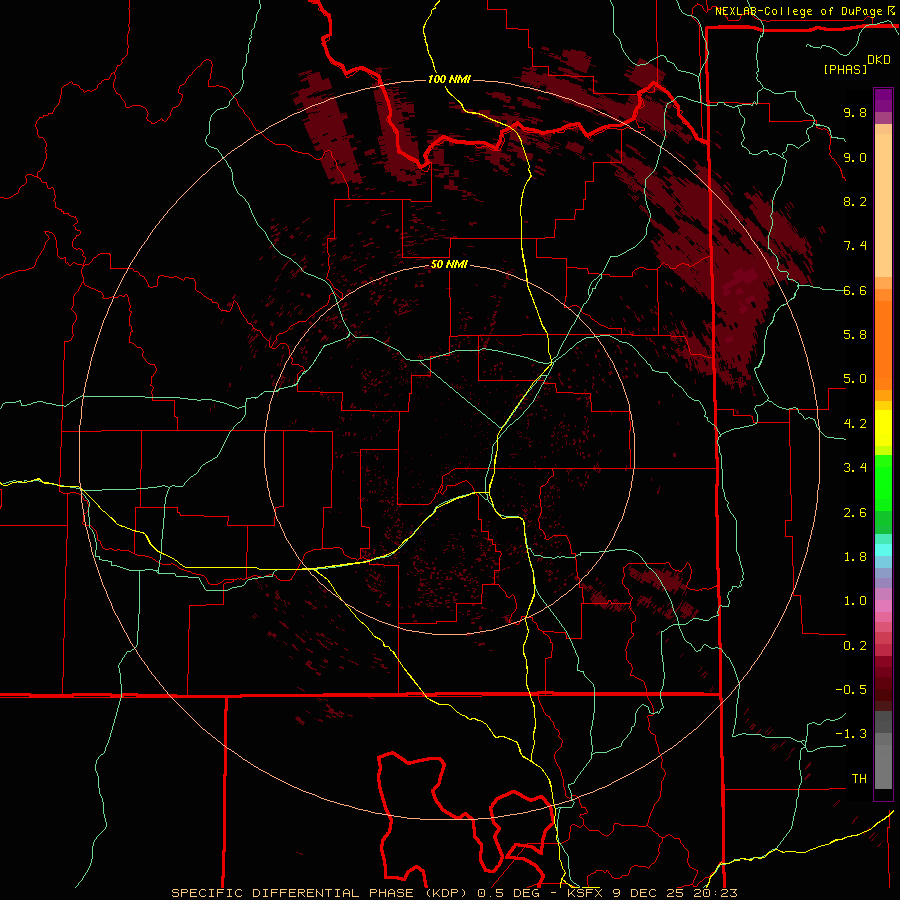Viewport: 900px width, 900px height.
Task: Click the DKD product label
Action: (x=879, y=60)
